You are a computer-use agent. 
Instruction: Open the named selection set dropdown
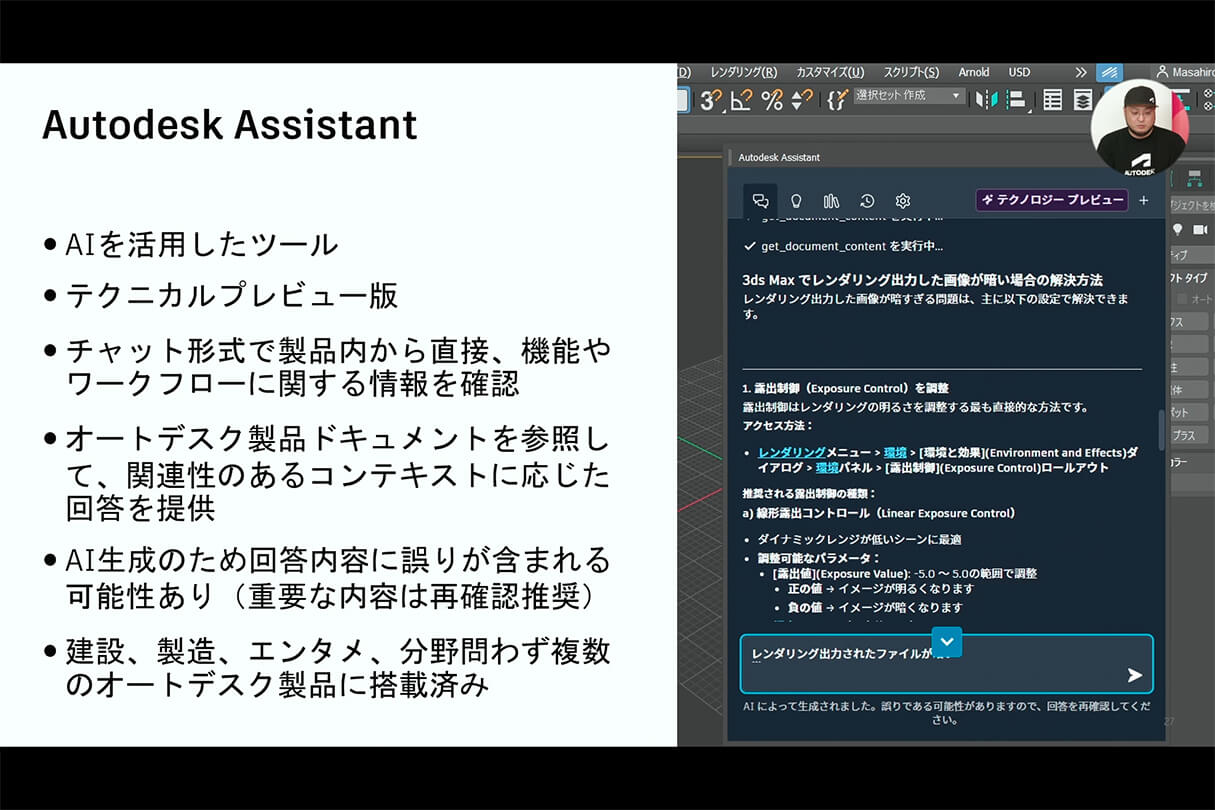click(x=909, y=96)
